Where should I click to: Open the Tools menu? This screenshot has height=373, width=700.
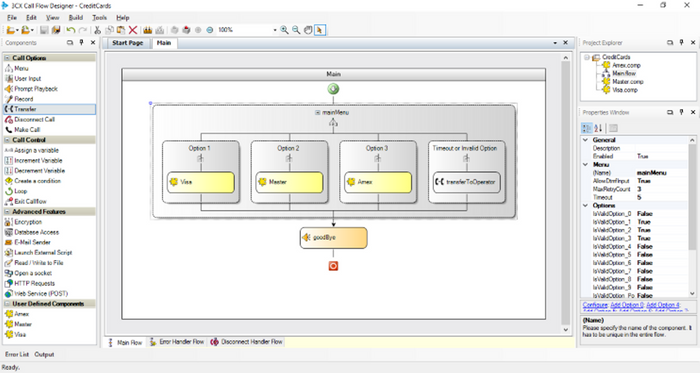(x=99, y=17)
